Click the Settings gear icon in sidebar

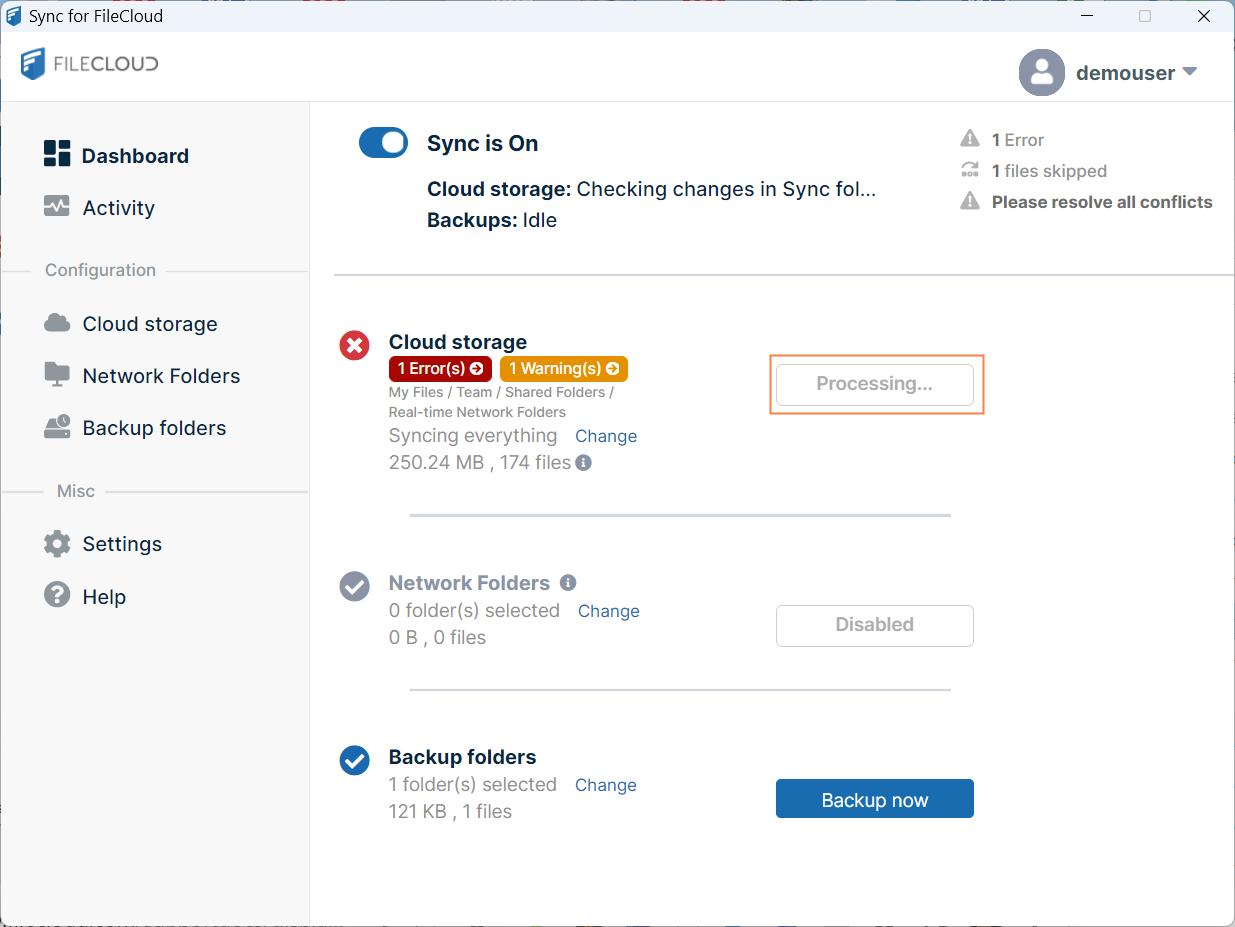click(x=57, y=544)
